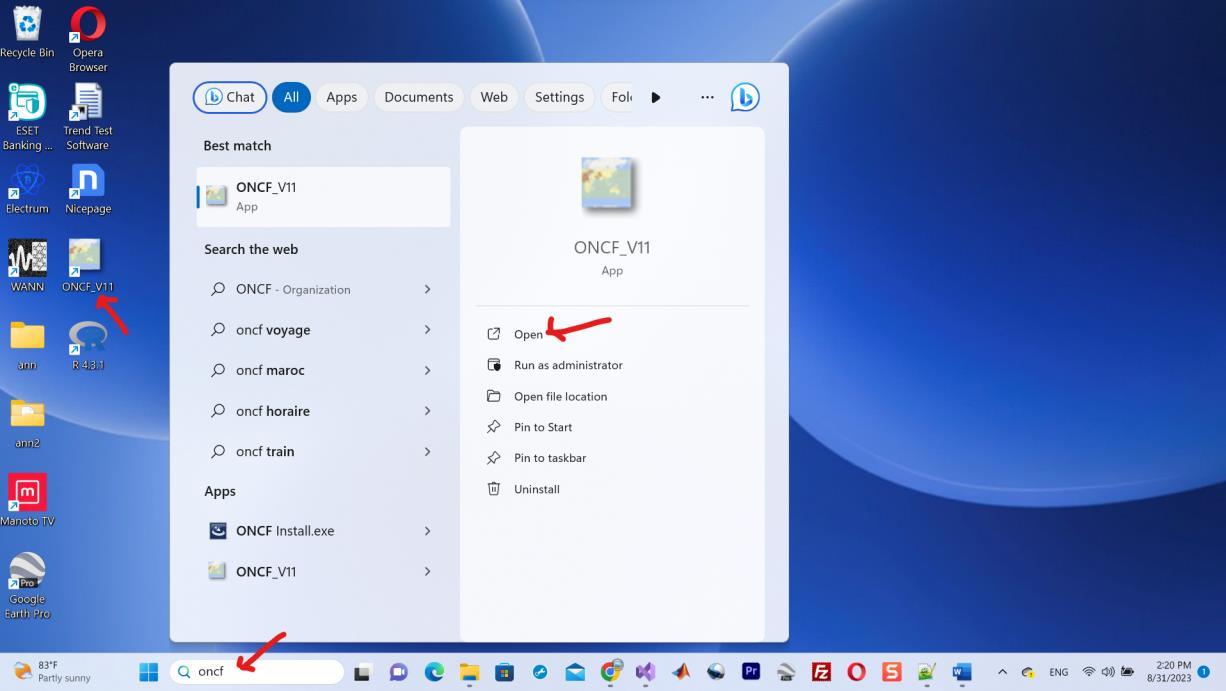The image size is (1226, 691).
Task: Show hidden system tray icons chevron
Action: point(1002,671)
